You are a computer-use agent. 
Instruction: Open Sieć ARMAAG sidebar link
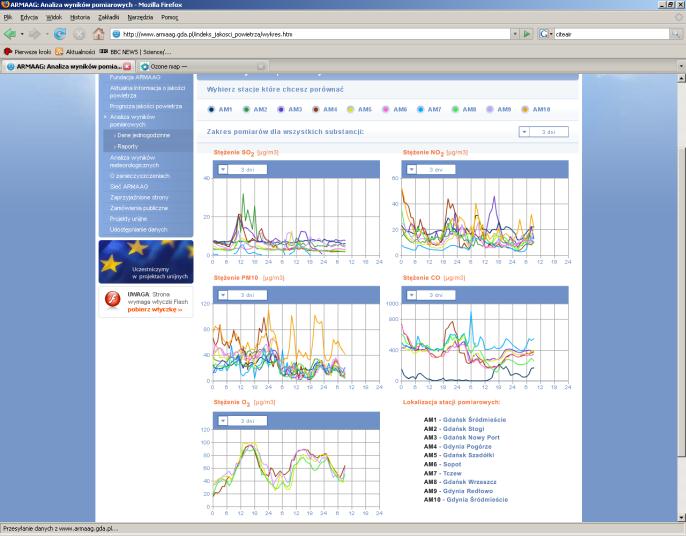coord(129,186)
